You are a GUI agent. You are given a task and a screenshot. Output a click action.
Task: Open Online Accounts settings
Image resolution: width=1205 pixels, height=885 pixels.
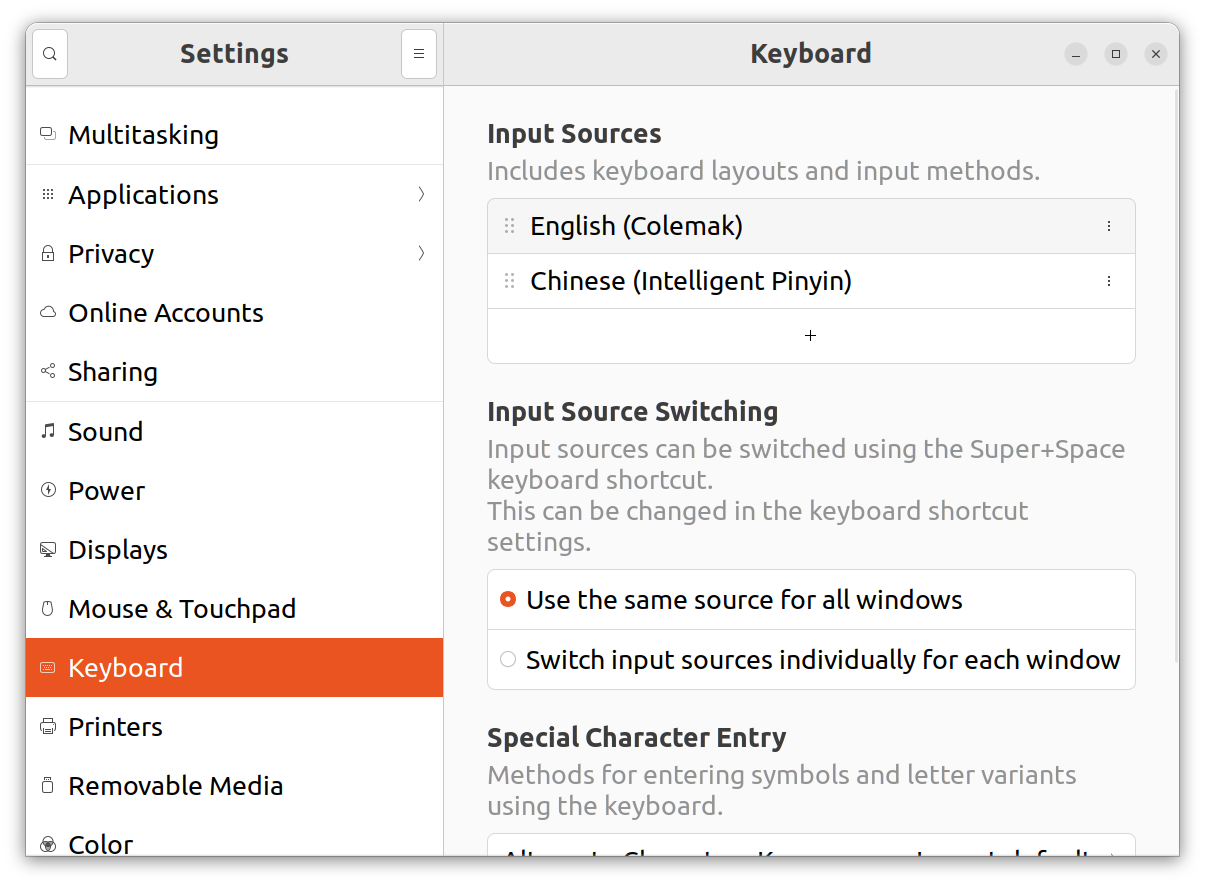[x=234, y=313]
